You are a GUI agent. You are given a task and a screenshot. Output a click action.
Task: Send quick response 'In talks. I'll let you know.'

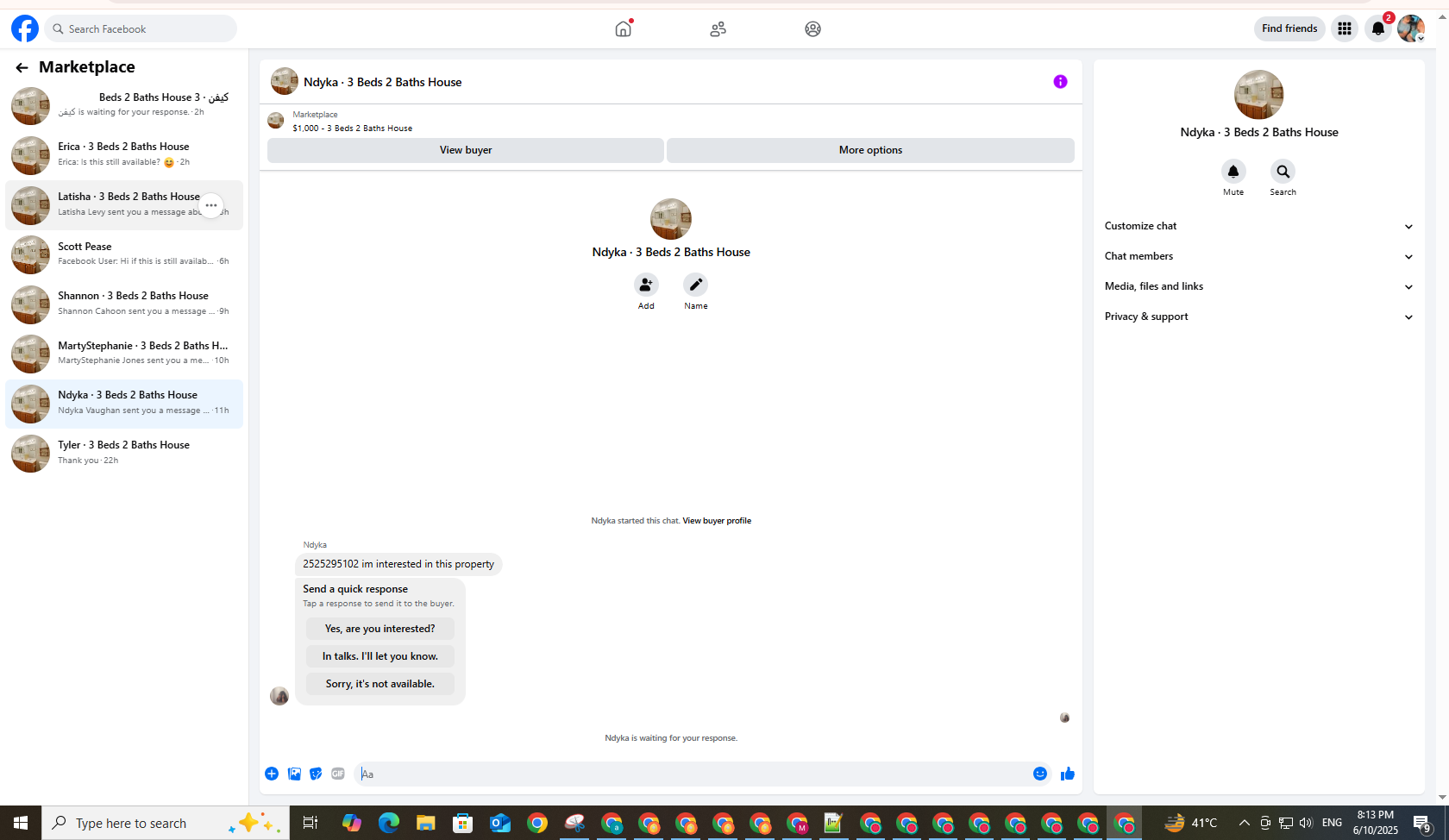point(380,656)
